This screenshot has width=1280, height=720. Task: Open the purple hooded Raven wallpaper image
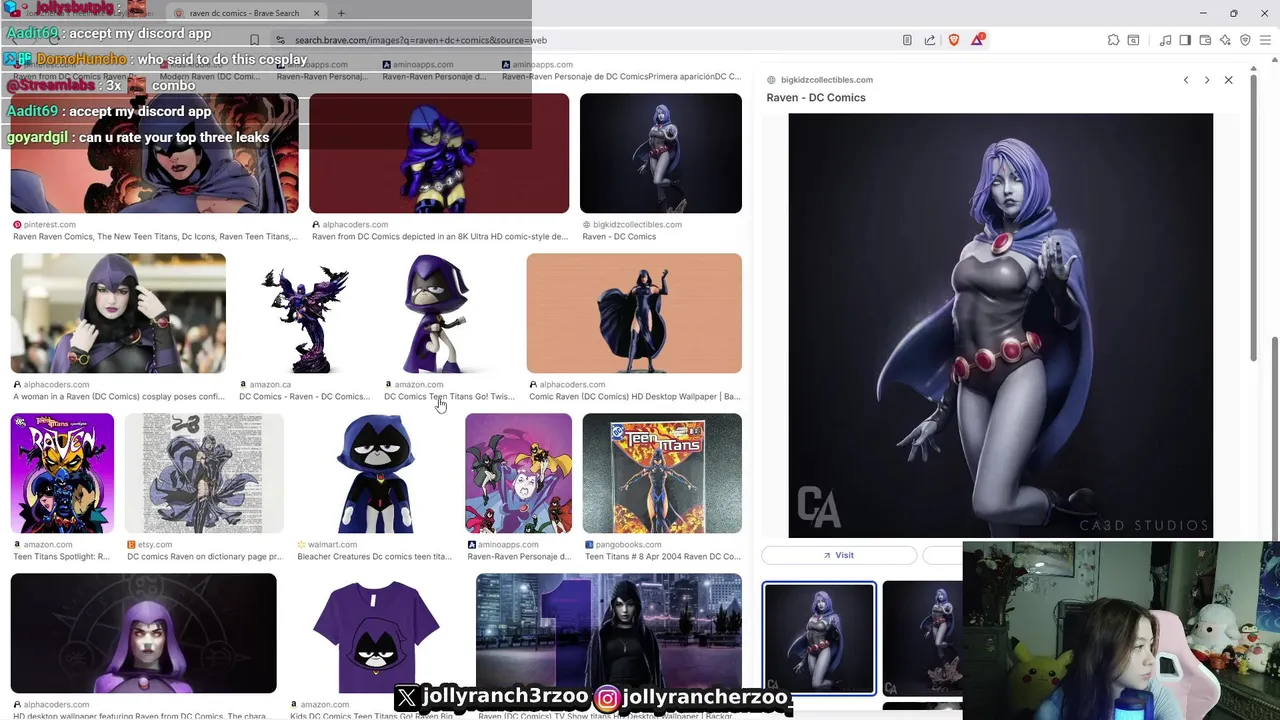144,633
